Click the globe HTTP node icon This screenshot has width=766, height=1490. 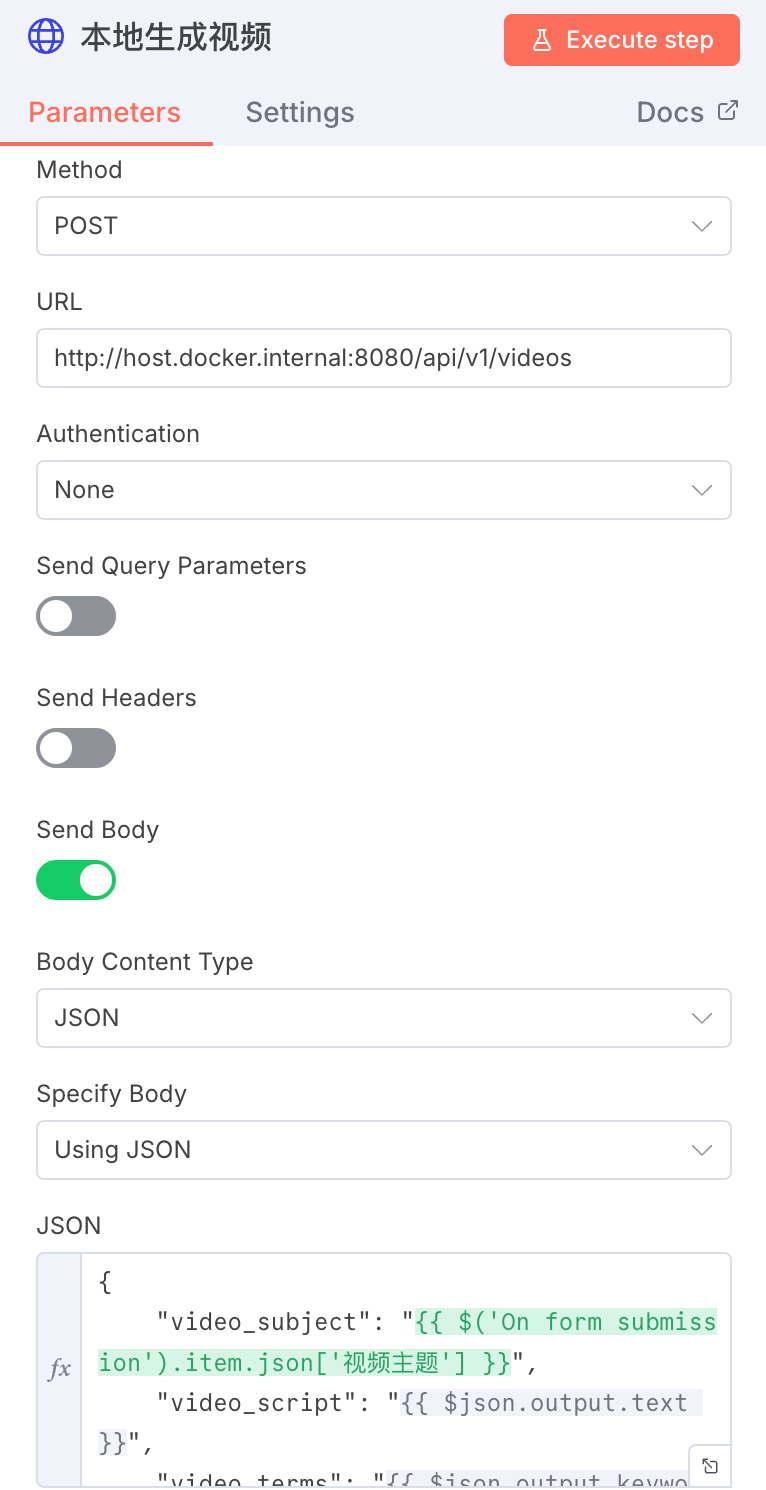tap(46, 37)
